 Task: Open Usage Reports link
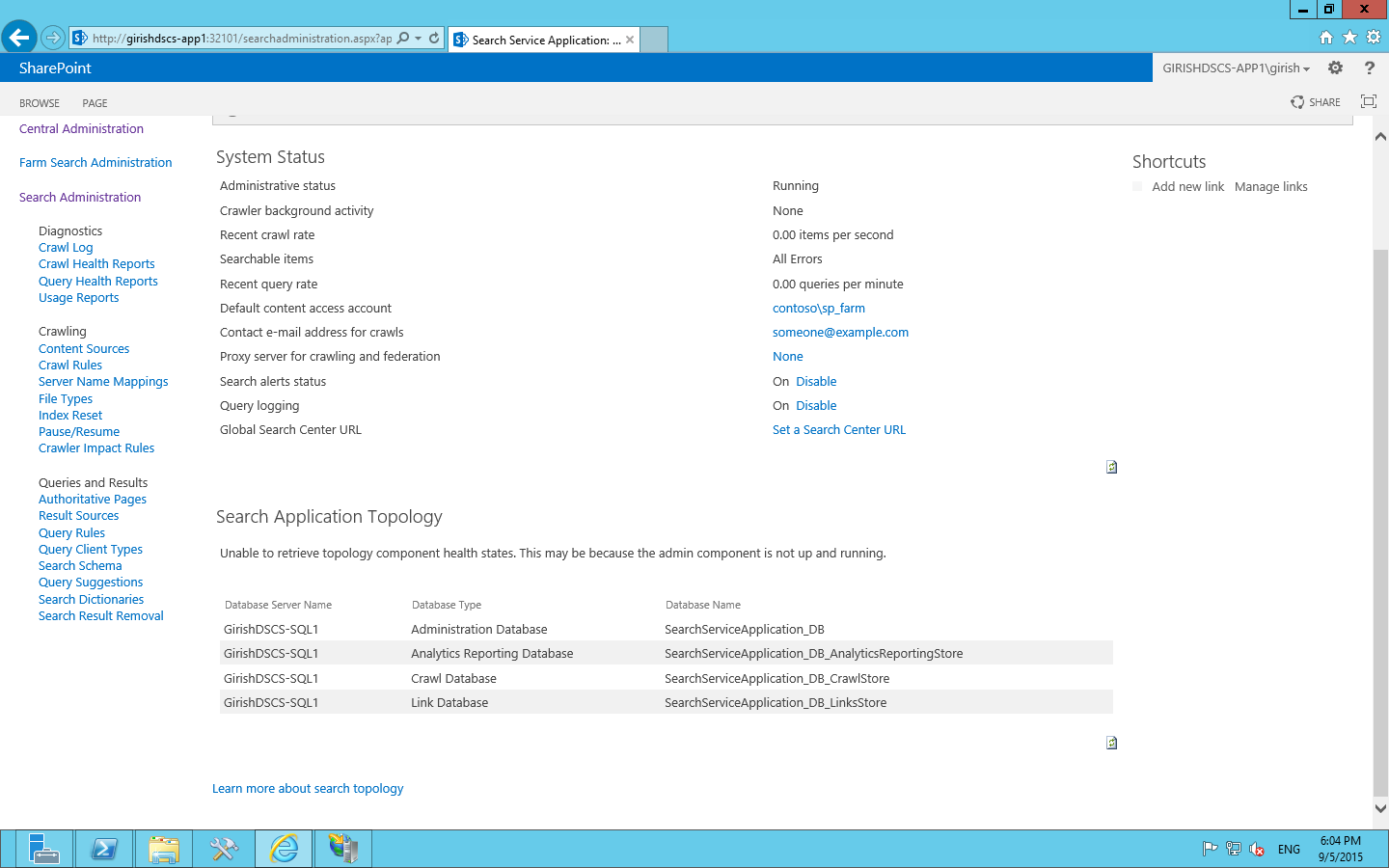[x=79, y=297]
